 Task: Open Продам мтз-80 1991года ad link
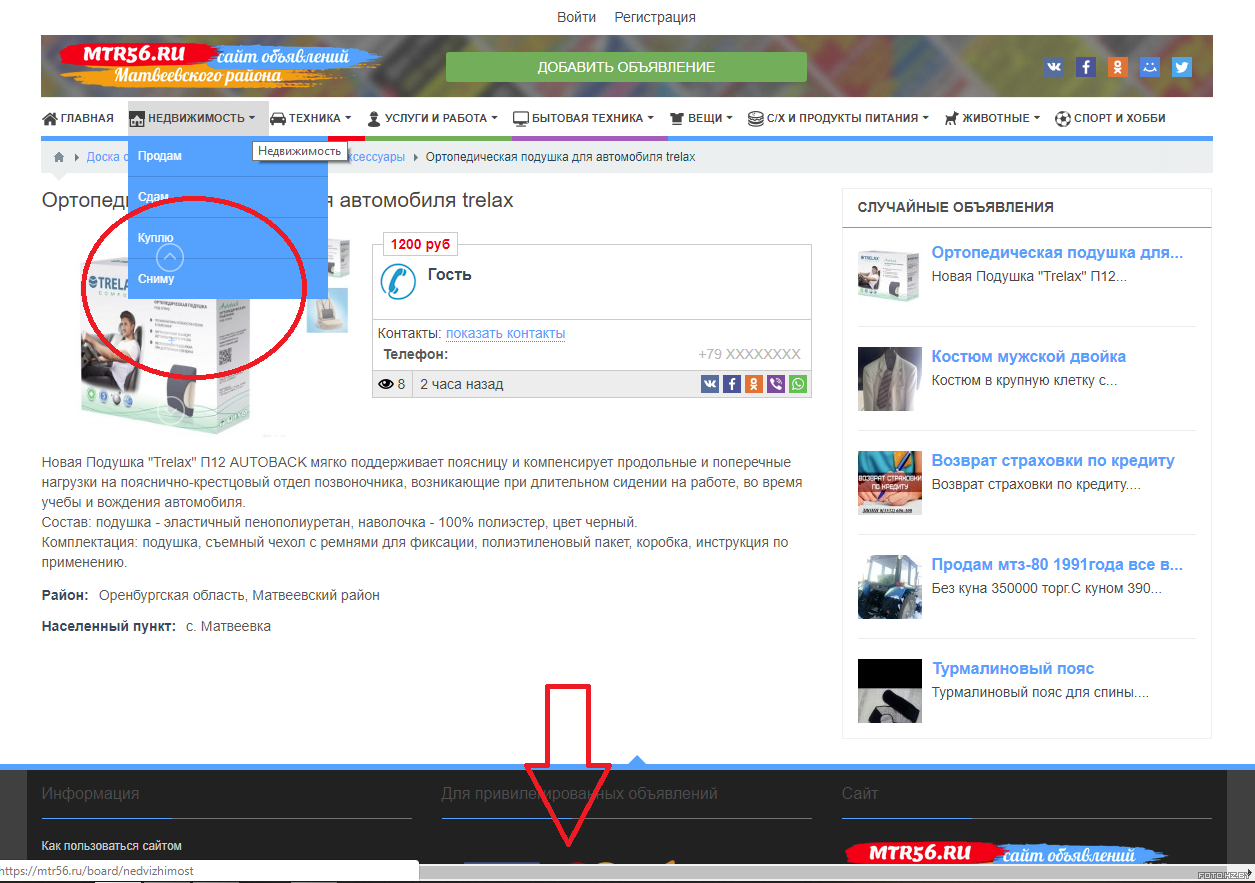coord(1057,565)
